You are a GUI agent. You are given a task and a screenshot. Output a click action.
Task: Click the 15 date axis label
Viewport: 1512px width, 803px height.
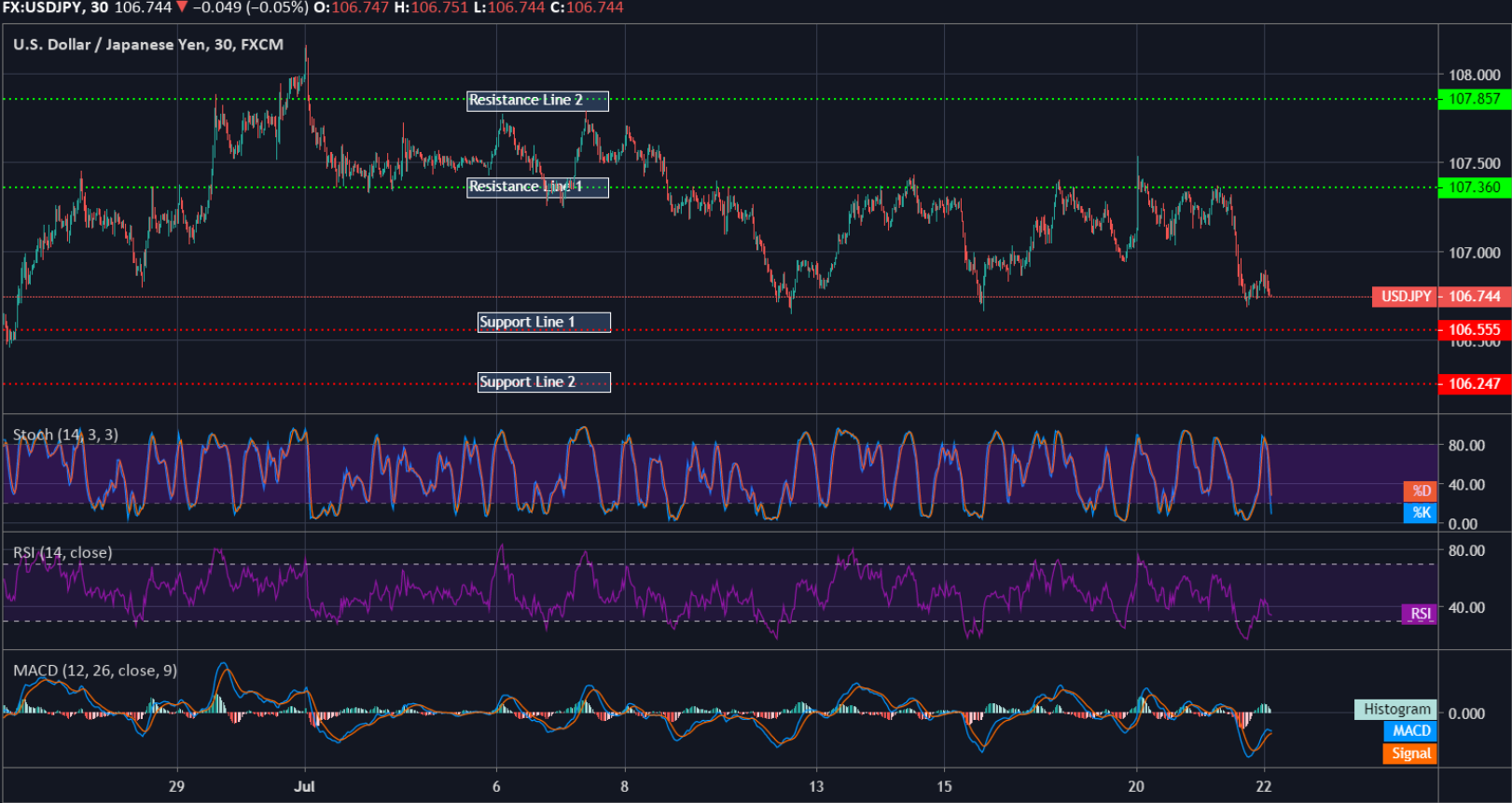944,786
